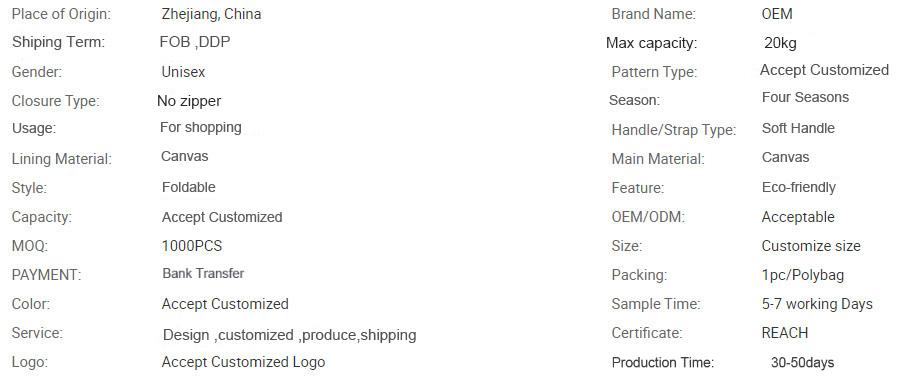The width and height of the screenshot is (904, 380).
Task: Click the 'Zhejiang, China' origin value
Action: coord(211,14)
